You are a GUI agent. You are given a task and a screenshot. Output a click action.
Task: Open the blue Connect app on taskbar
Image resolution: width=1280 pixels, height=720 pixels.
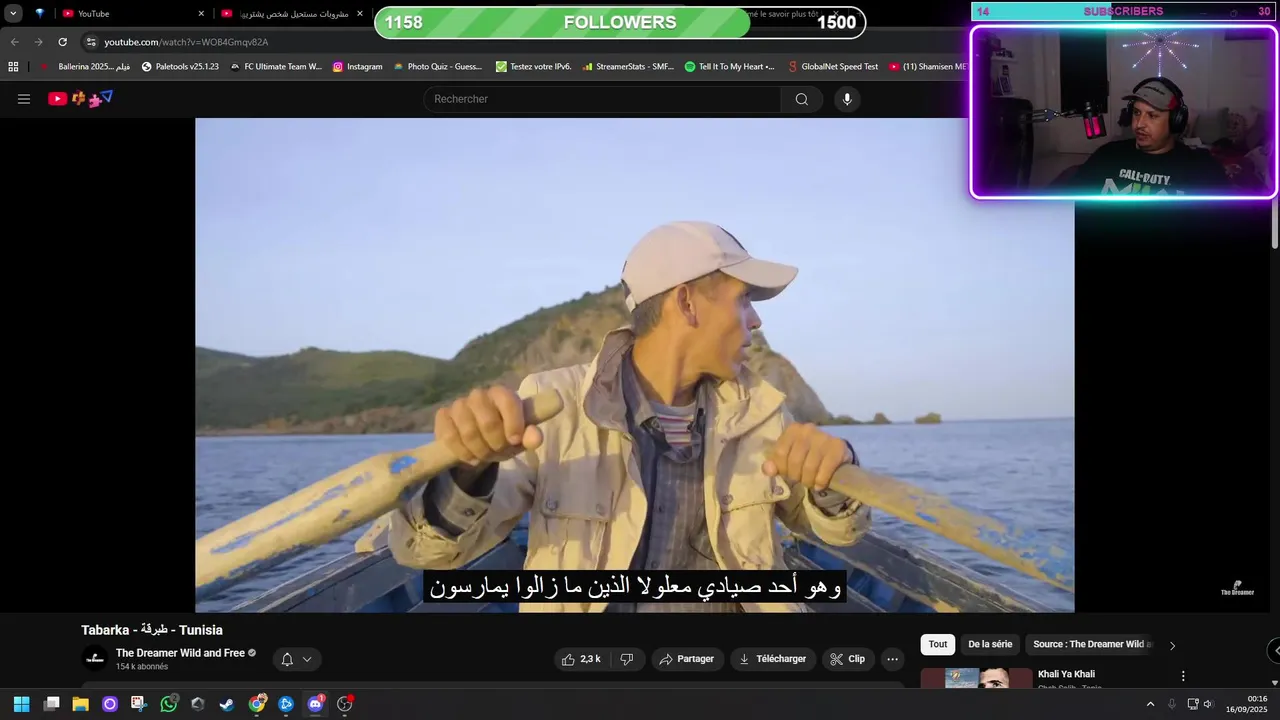point(286,704)
